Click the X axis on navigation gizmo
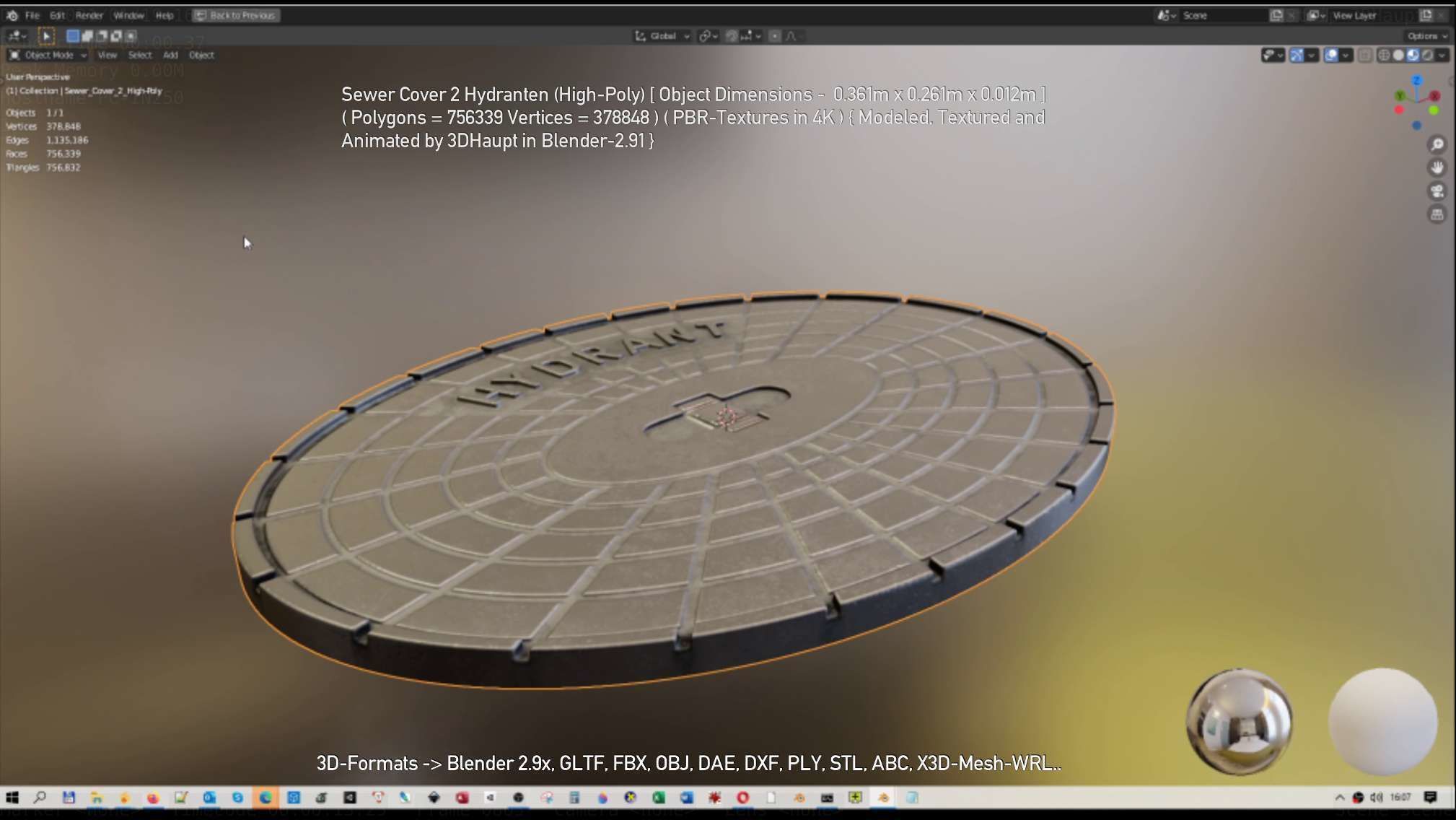This screenshot has width=1456, height=820. (1435, 95)
